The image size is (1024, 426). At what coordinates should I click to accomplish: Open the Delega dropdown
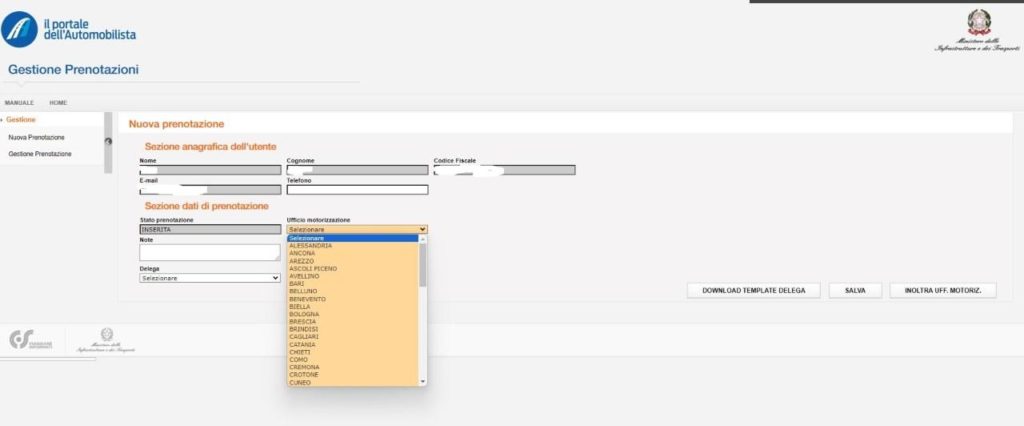210,278
